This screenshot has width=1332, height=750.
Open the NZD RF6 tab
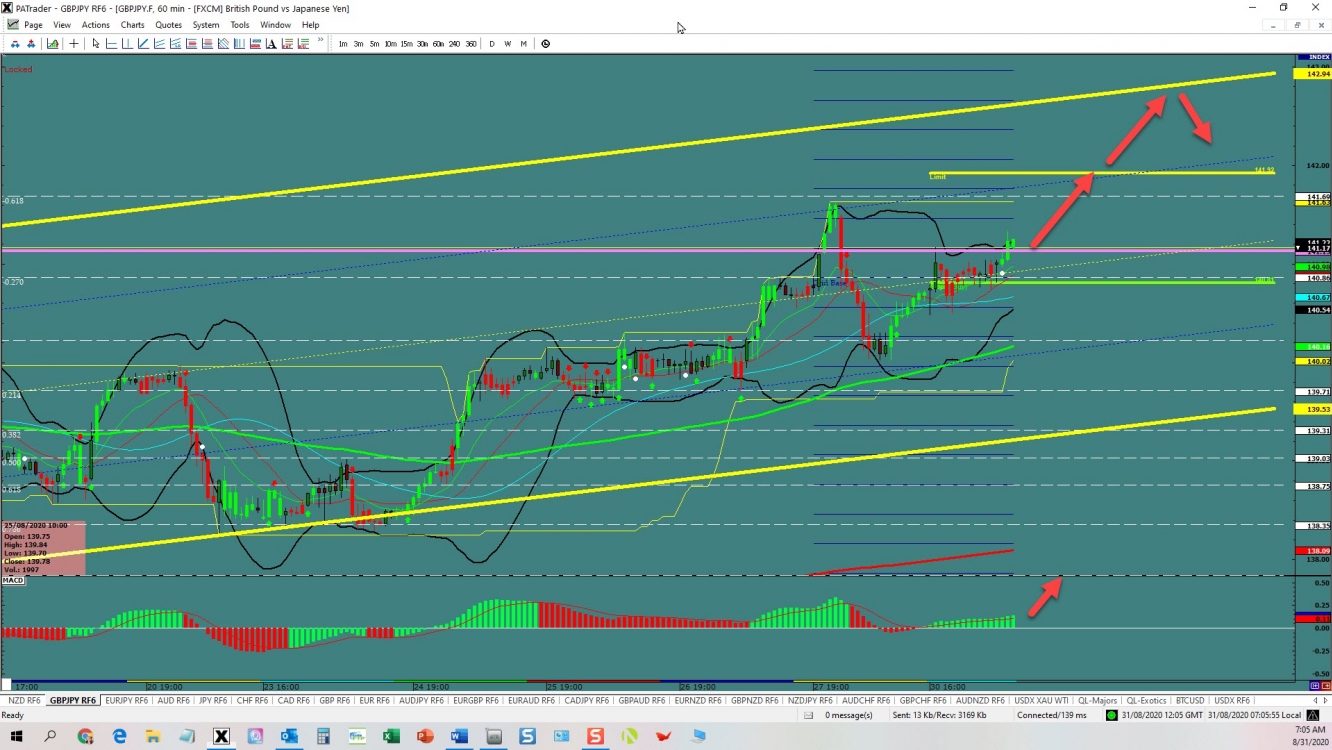point(24,701)
